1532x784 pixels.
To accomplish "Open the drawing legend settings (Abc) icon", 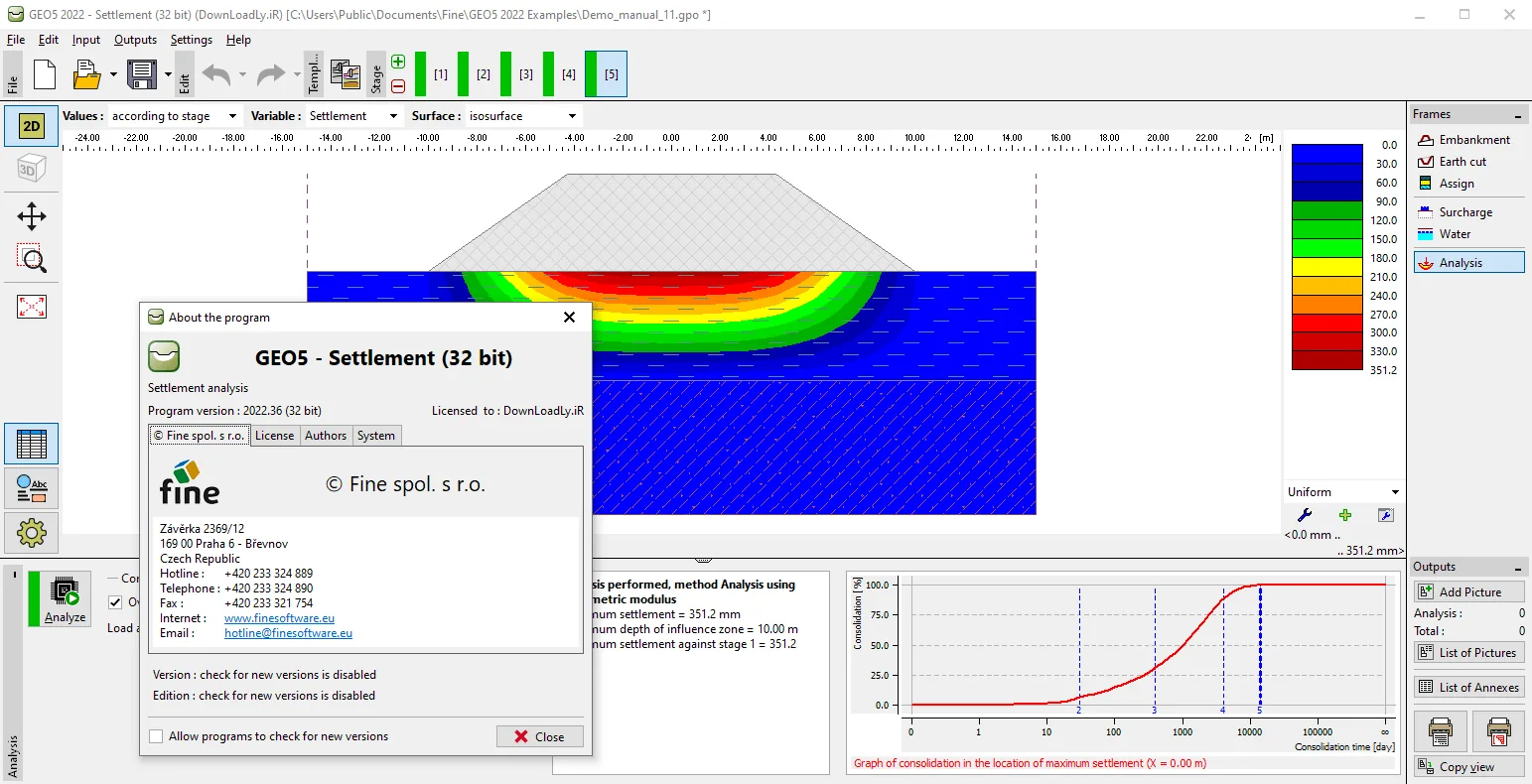I will pyautogui.click(x=32, y=488).
